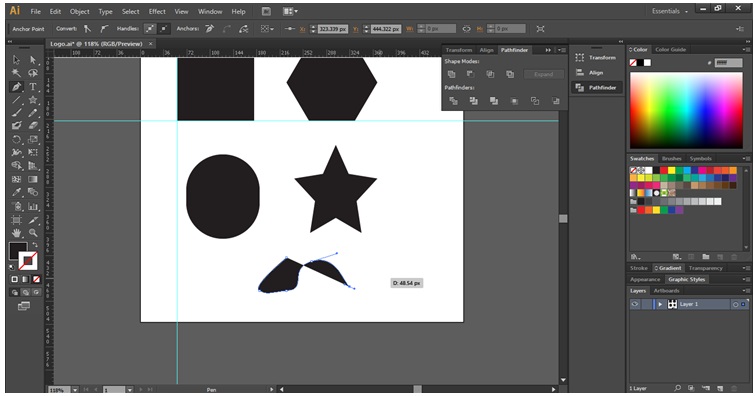
Task: Open zoom level dropdown at bottom
Action: [x=75, y=389]
